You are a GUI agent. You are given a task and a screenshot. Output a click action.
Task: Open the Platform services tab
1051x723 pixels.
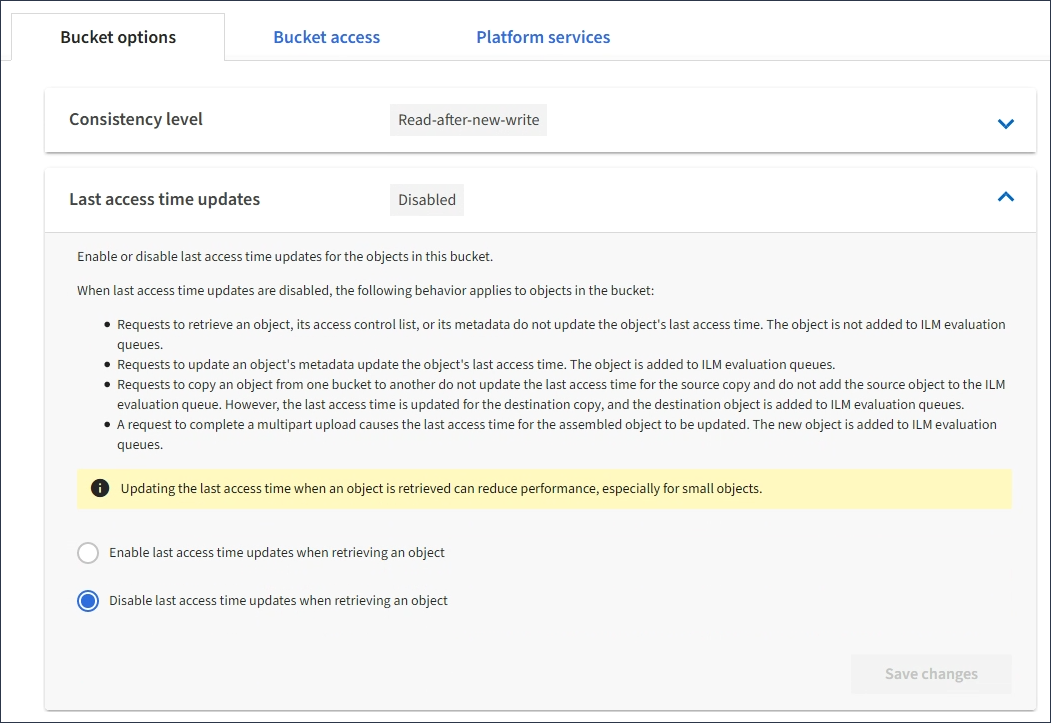[x=543, y=37]
